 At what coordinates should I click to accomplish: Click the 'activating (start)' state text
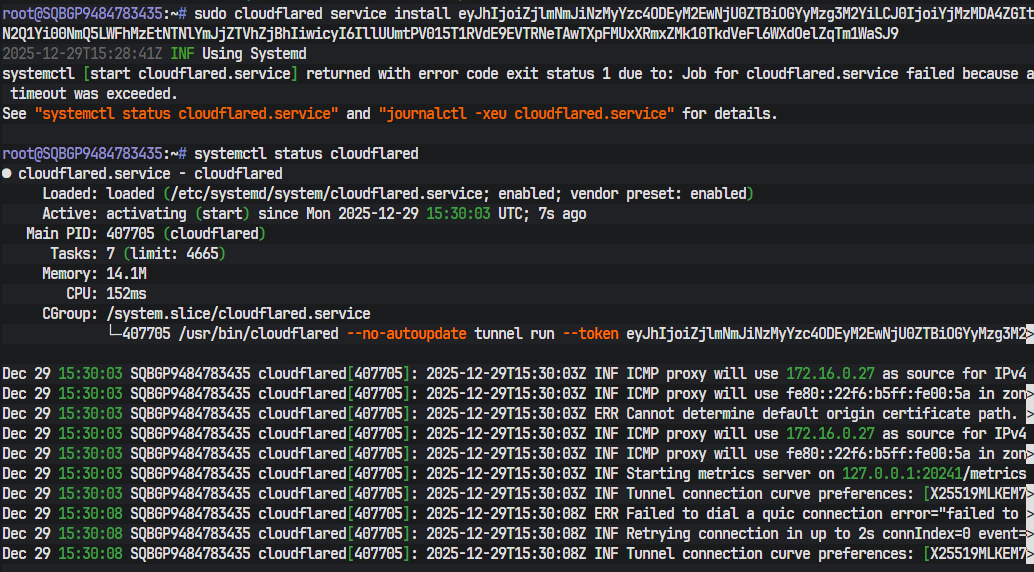(x=178, y=214)
